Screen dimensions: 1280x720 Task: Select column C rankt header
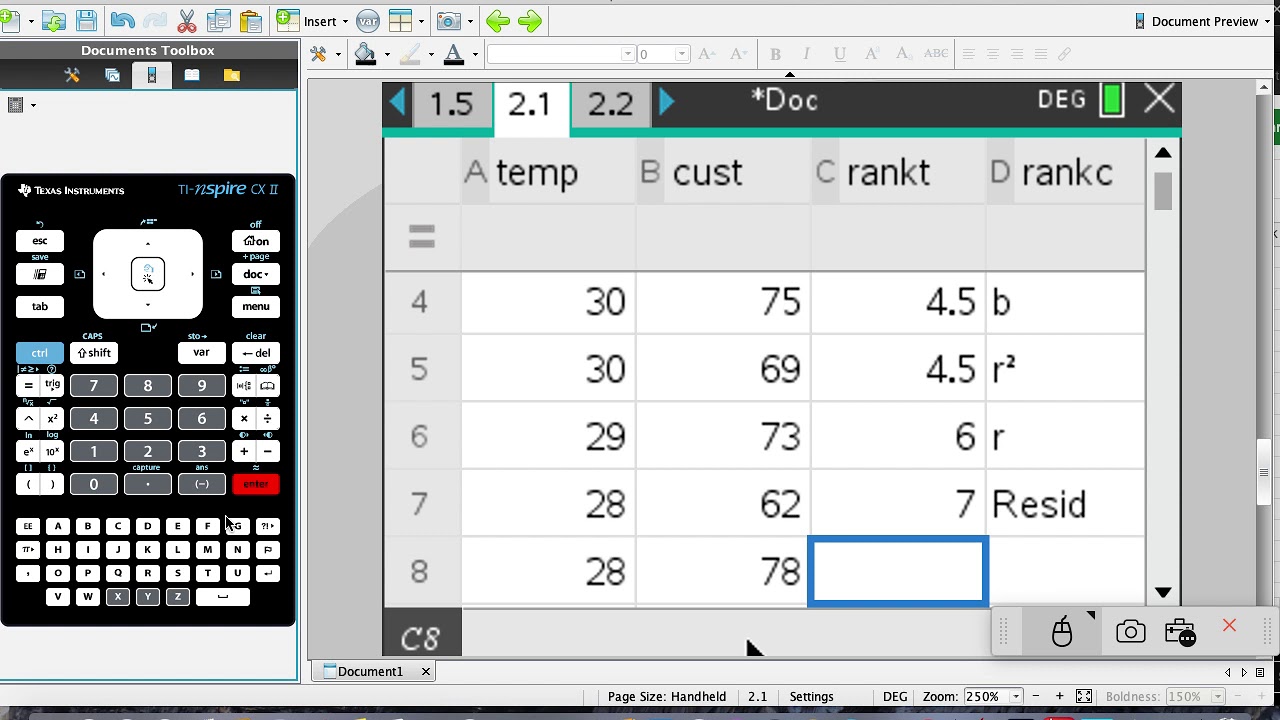coord(898,173)
